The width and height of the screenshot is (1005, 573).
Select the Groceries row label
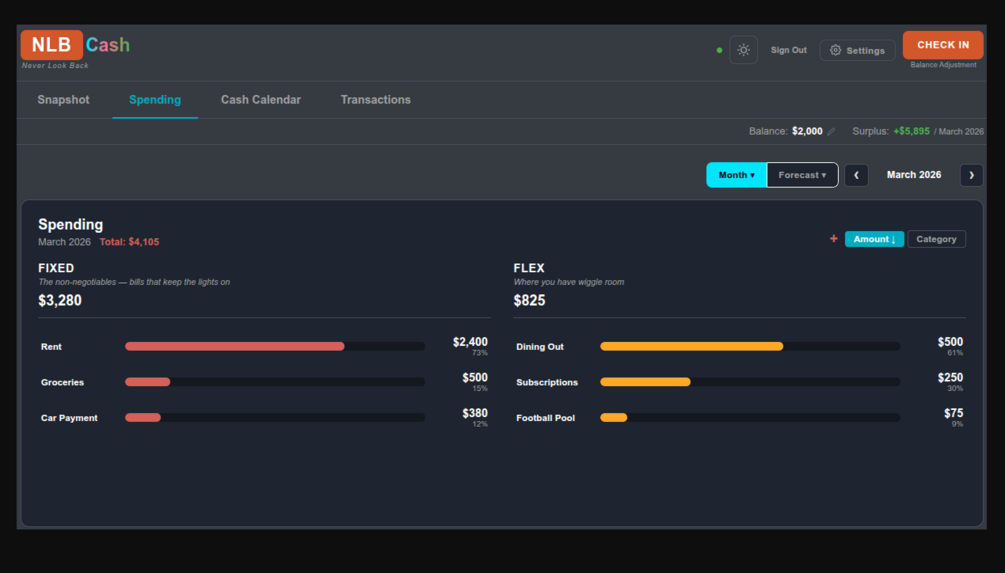tap(62, 383)
